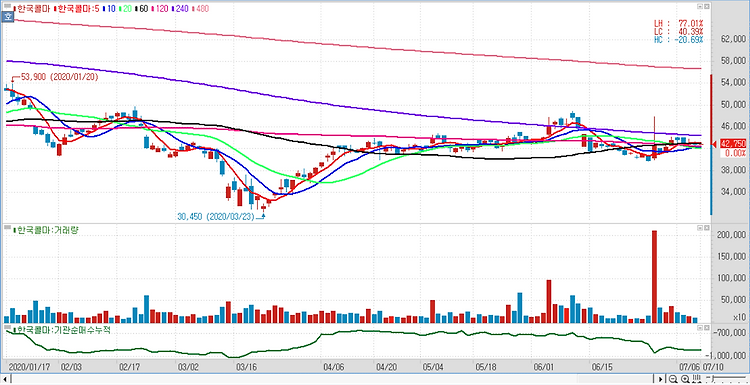
Task: Click the 150,000 volume axis label
Action: pos(730,257)
